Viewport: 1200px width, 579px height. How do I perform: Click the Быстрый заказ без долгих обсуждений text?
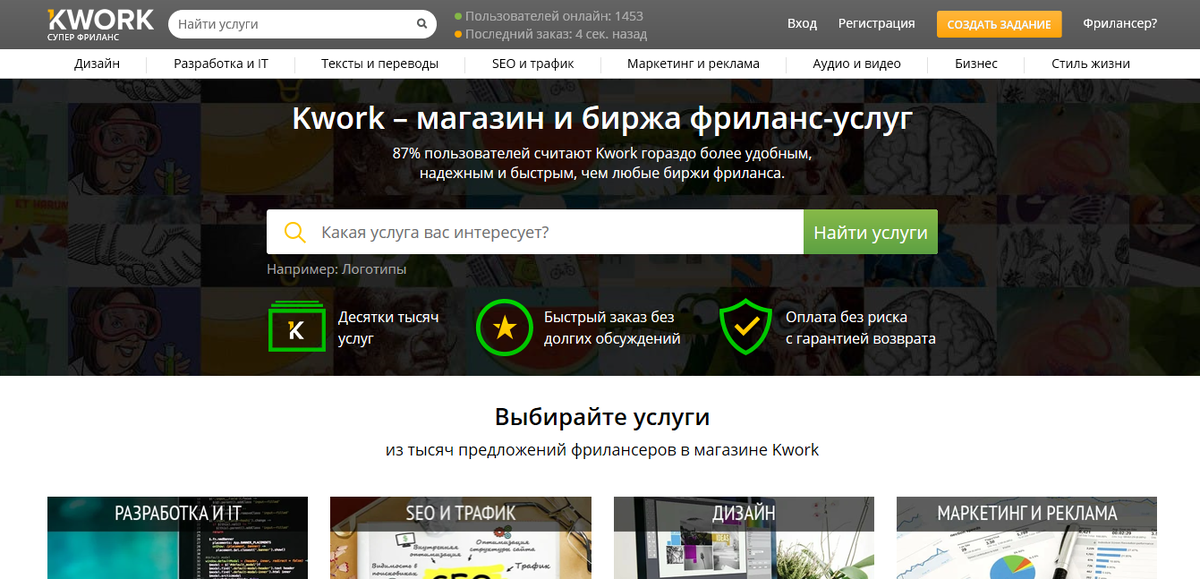[612, 328]
